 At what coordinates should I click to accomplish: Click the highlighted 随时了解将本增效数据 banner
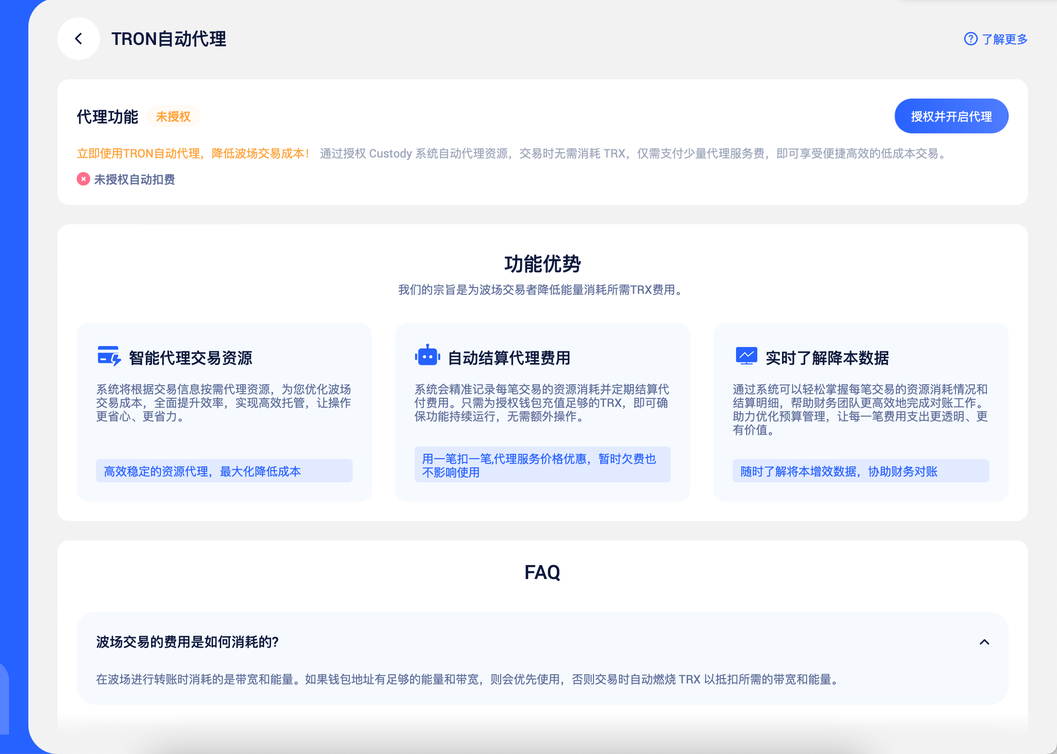coord(860,470)
